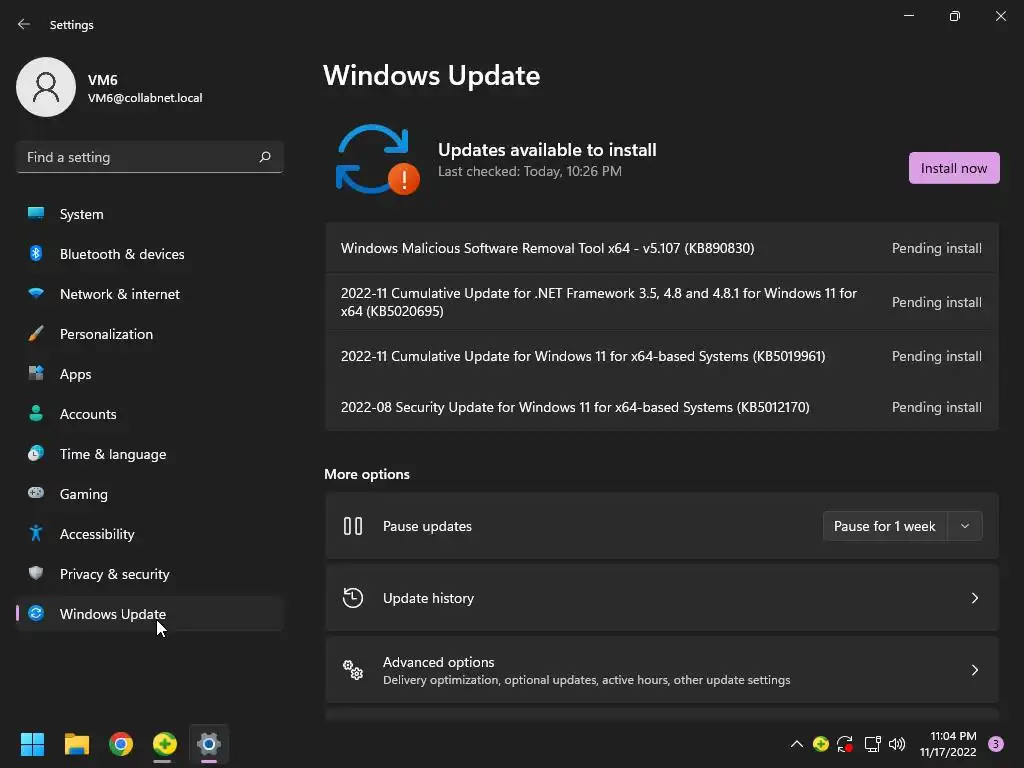Click the Settings gear taskbar icon
The width and height of the screenshot is (1024, 768).
pyautogui.click(x=209, y=744)
